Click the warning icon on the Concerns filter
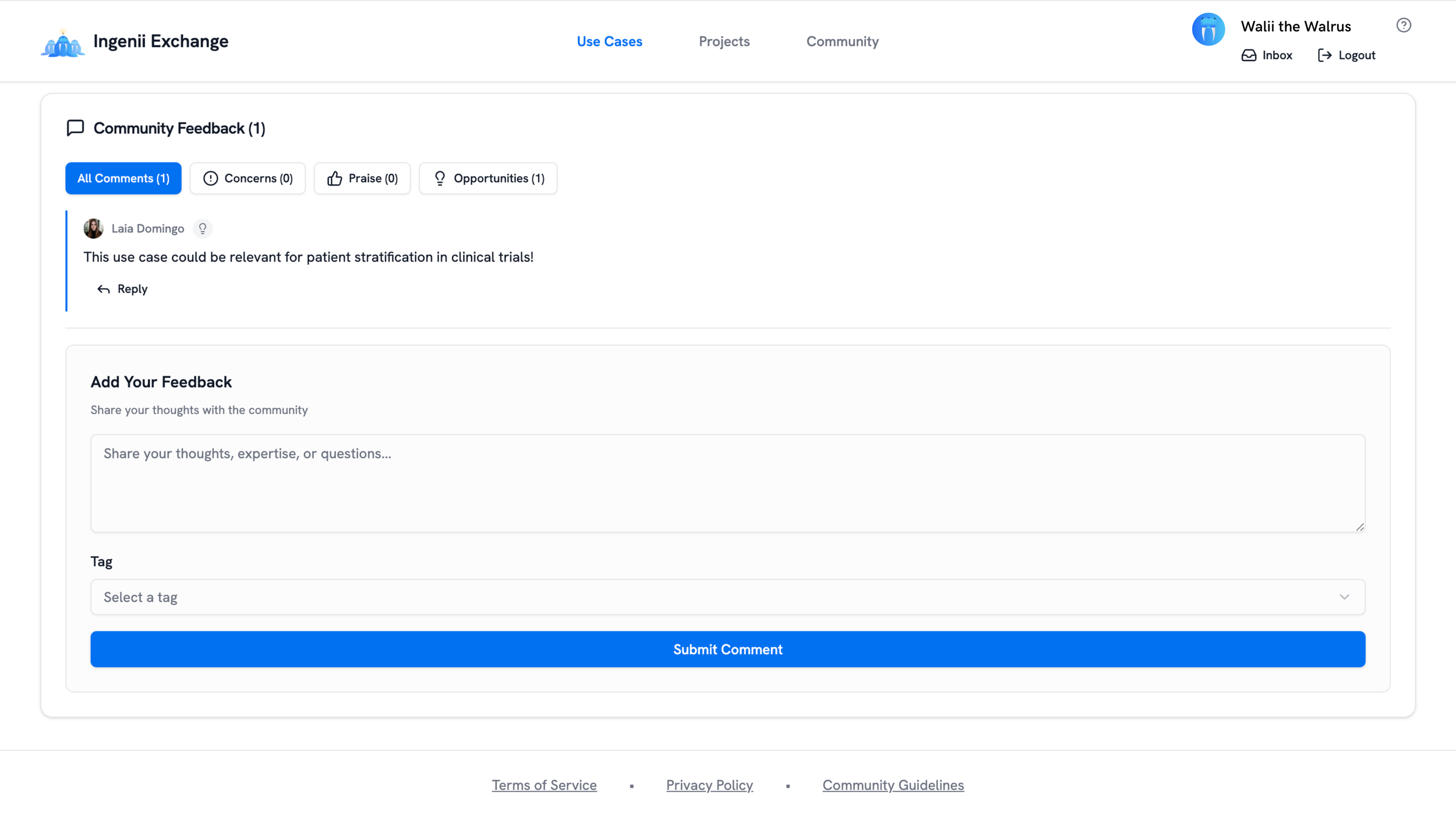The height and width of the screenshot is (819, 1456). click(x=211, y=178)
